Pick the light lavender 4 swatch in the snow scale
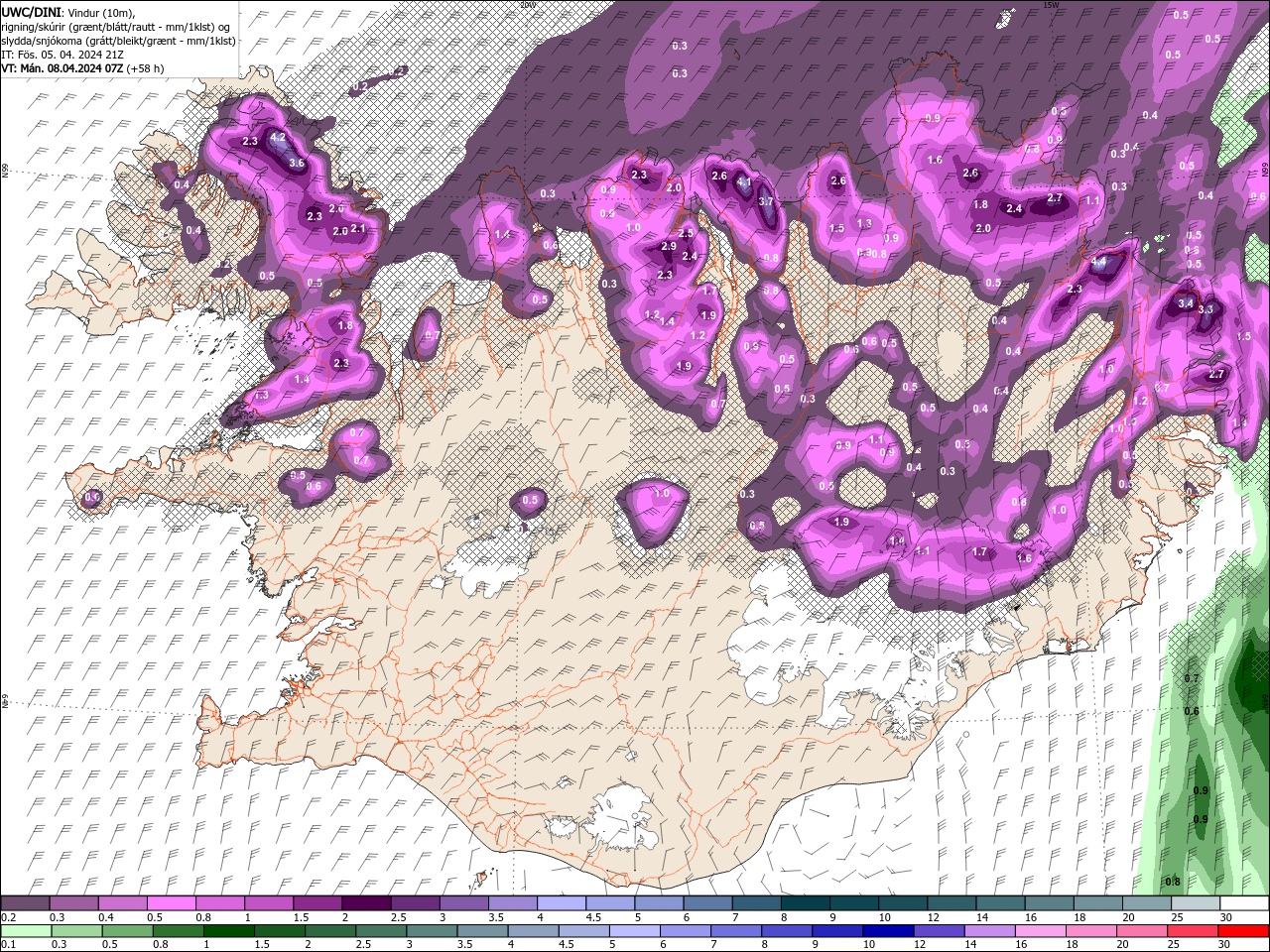Image resolution: width=1270 pixels, height=952 pixels. (x=562, y=903)
